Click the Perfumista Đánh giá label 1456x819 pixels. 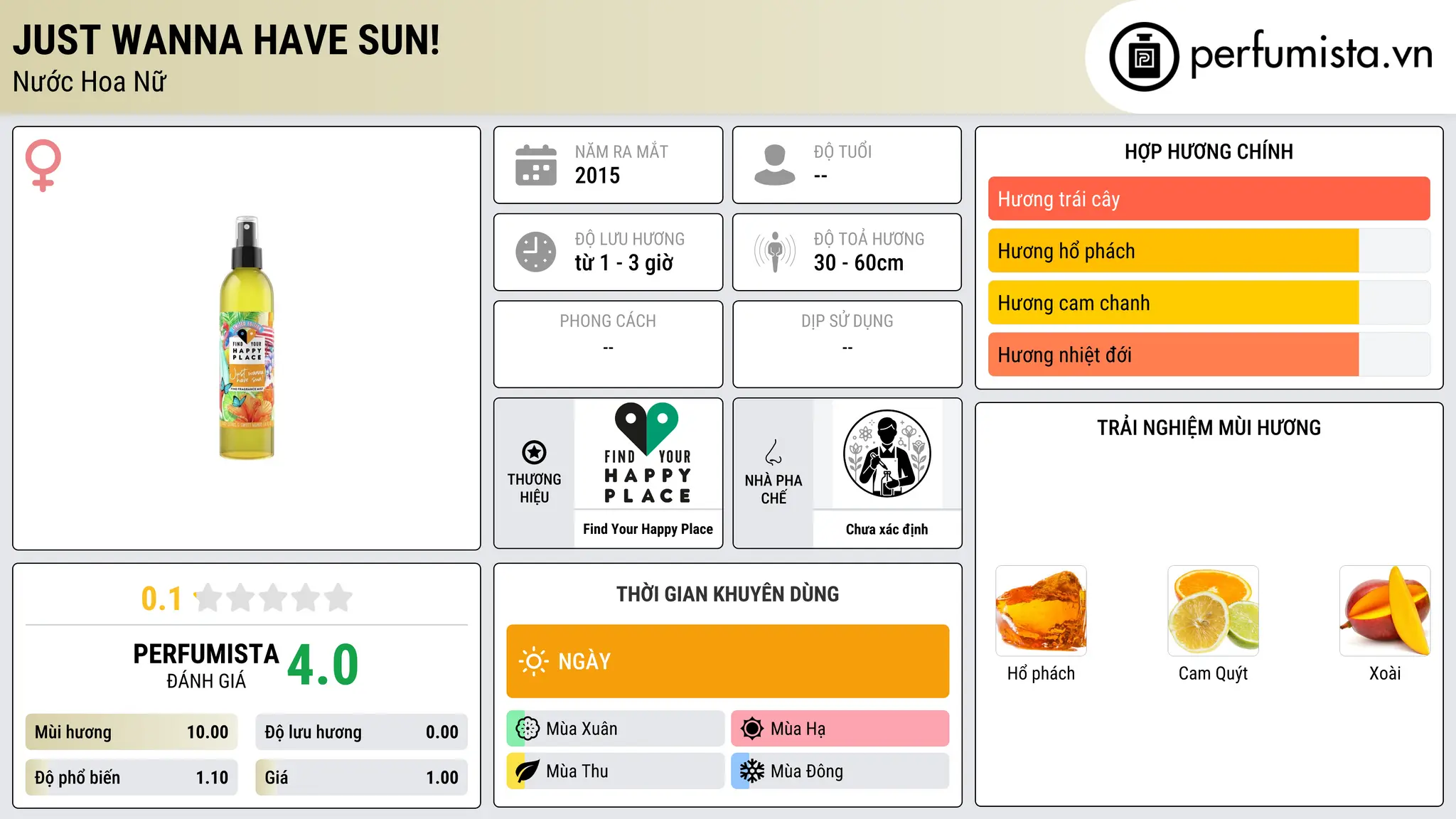click(206, 665)
